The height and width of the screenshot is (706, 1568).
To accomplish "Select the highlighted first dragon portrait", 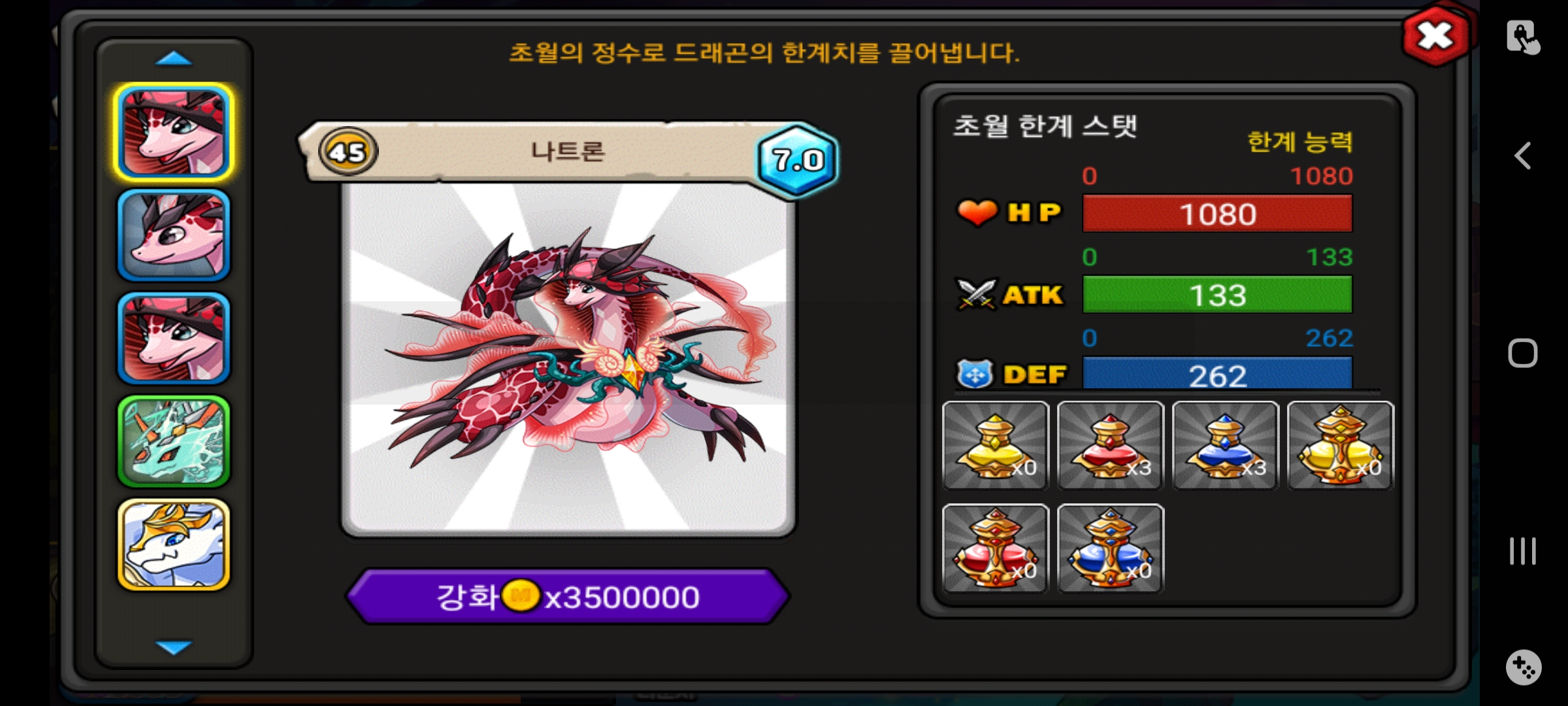I will click(174, 132).
